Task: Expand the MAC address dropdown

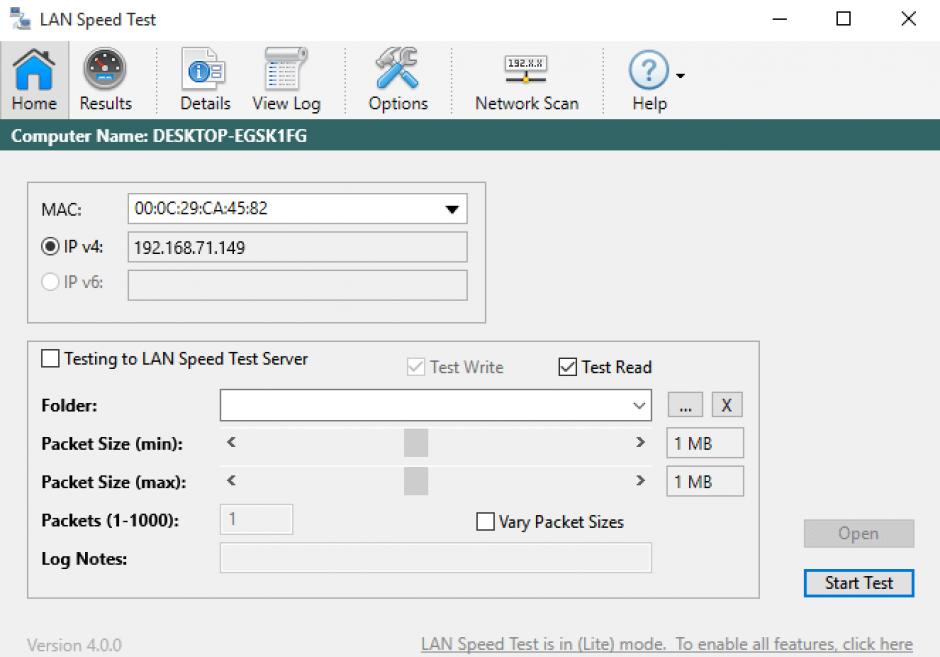Action: click(452, 210)
